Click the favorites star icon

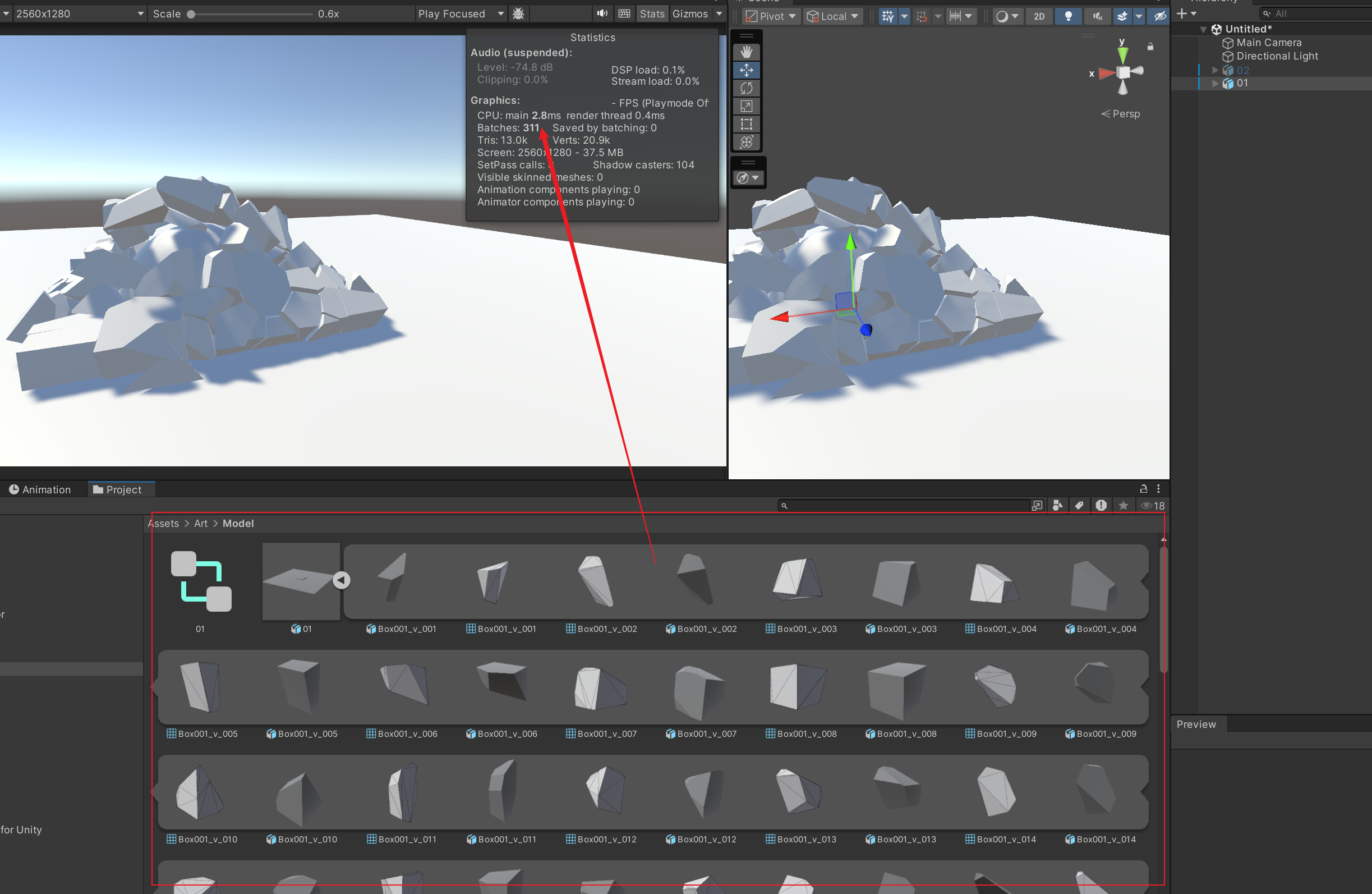coord(1123,506)
